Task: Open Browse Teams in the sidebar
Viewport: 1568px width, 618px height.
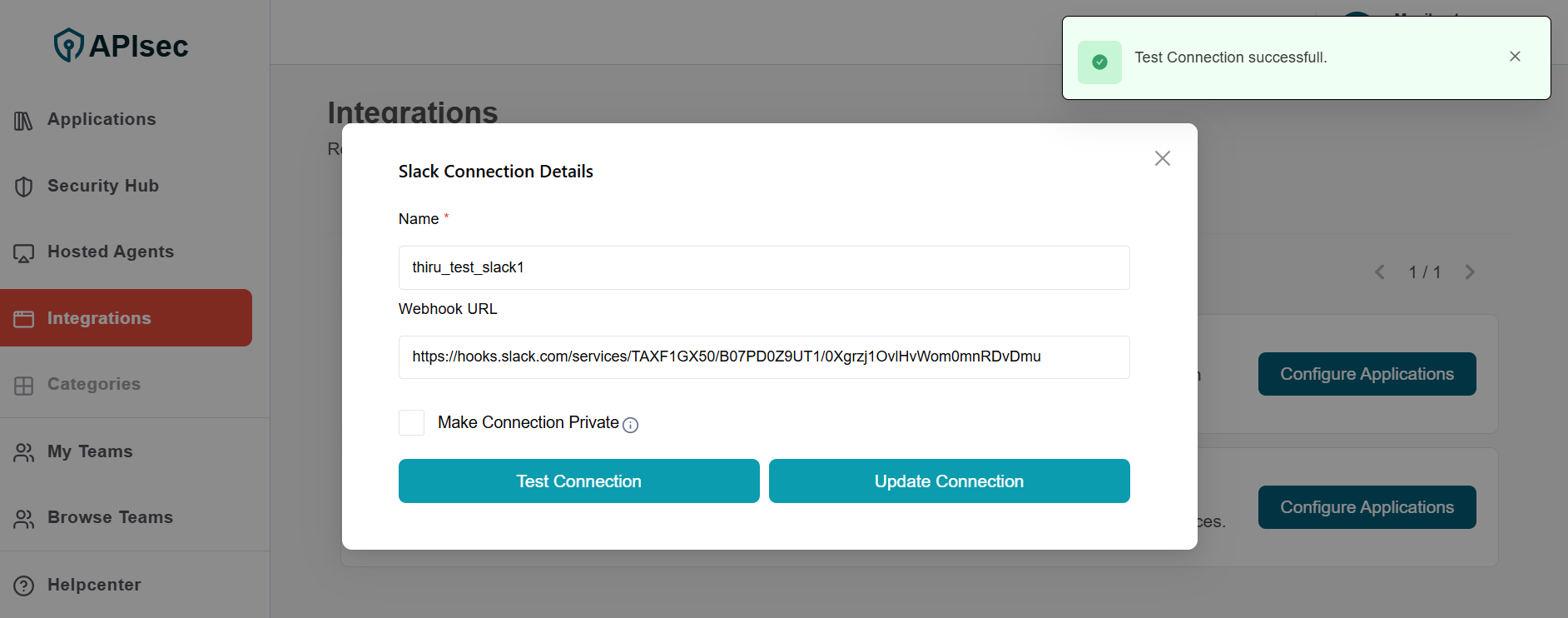Action: pyautogui.click(x=110, y=517)
